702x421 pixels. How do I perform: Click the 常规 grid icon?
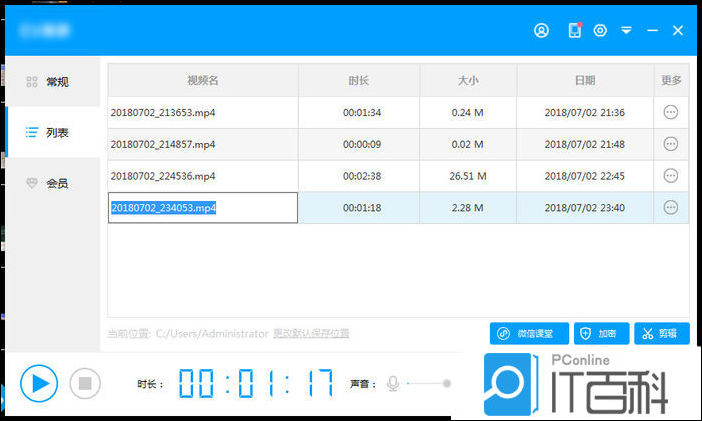tap(32, 82)
